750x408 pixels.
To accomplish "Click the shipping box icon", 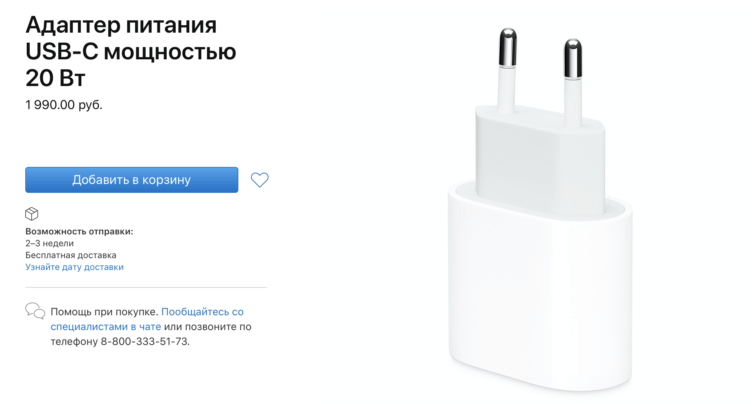I will [32, 214].
